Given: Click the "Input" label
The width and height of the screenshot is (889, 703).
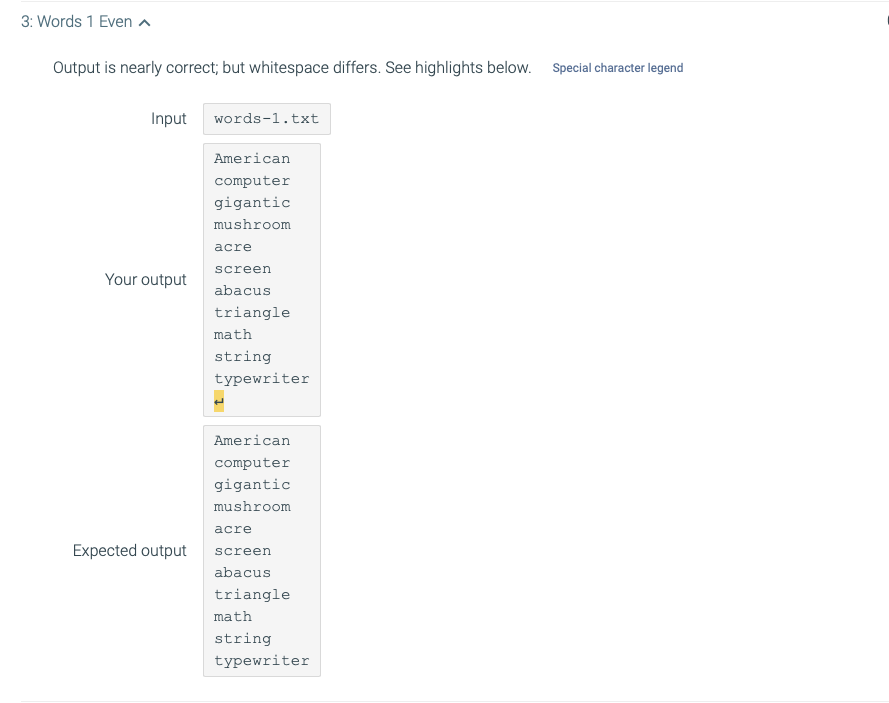Looking at the screenshot, I should coord(169,118).
